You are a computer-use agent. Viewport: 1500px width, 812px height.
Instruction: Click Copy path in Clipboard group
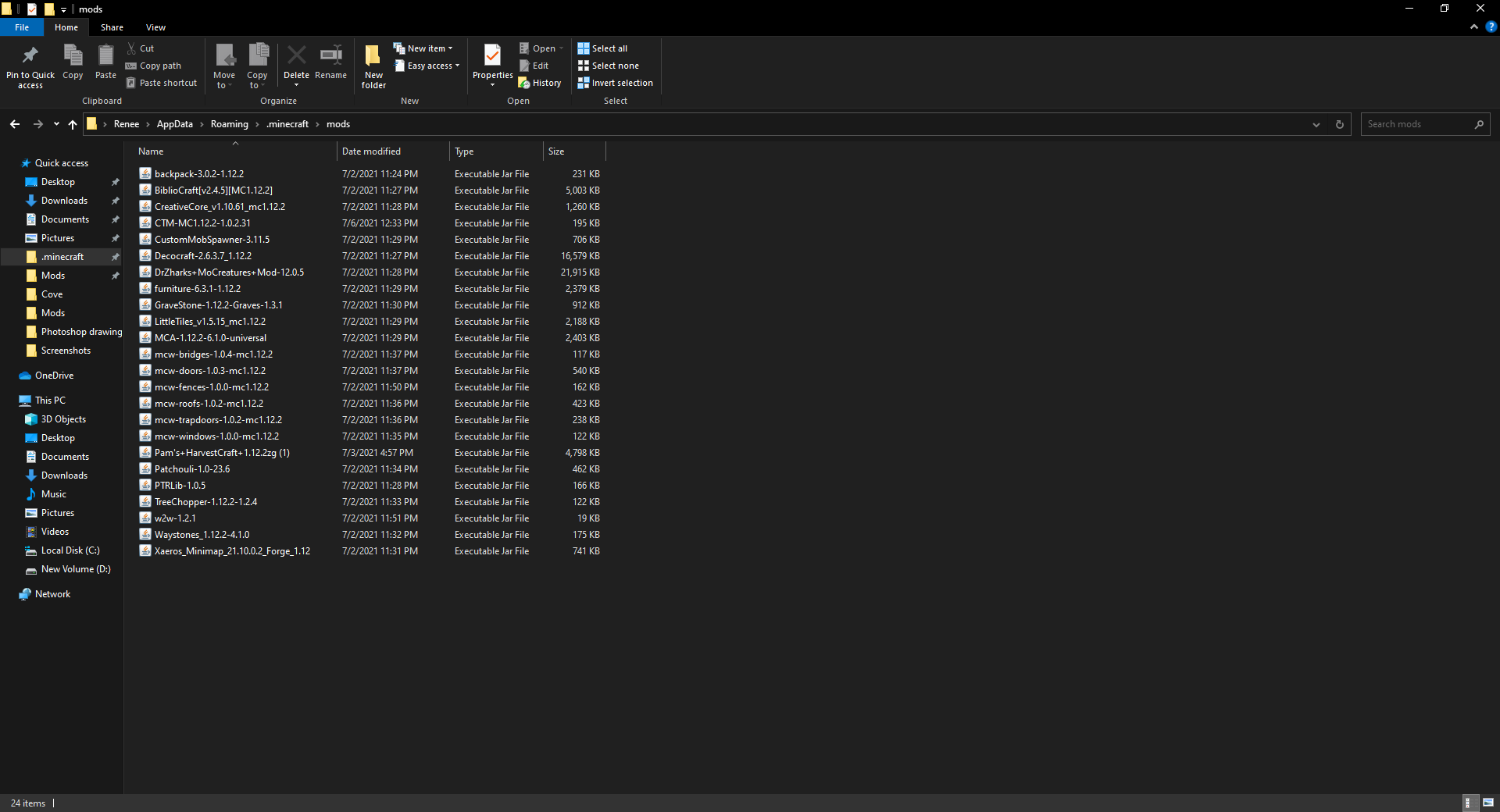pos(153,66)
